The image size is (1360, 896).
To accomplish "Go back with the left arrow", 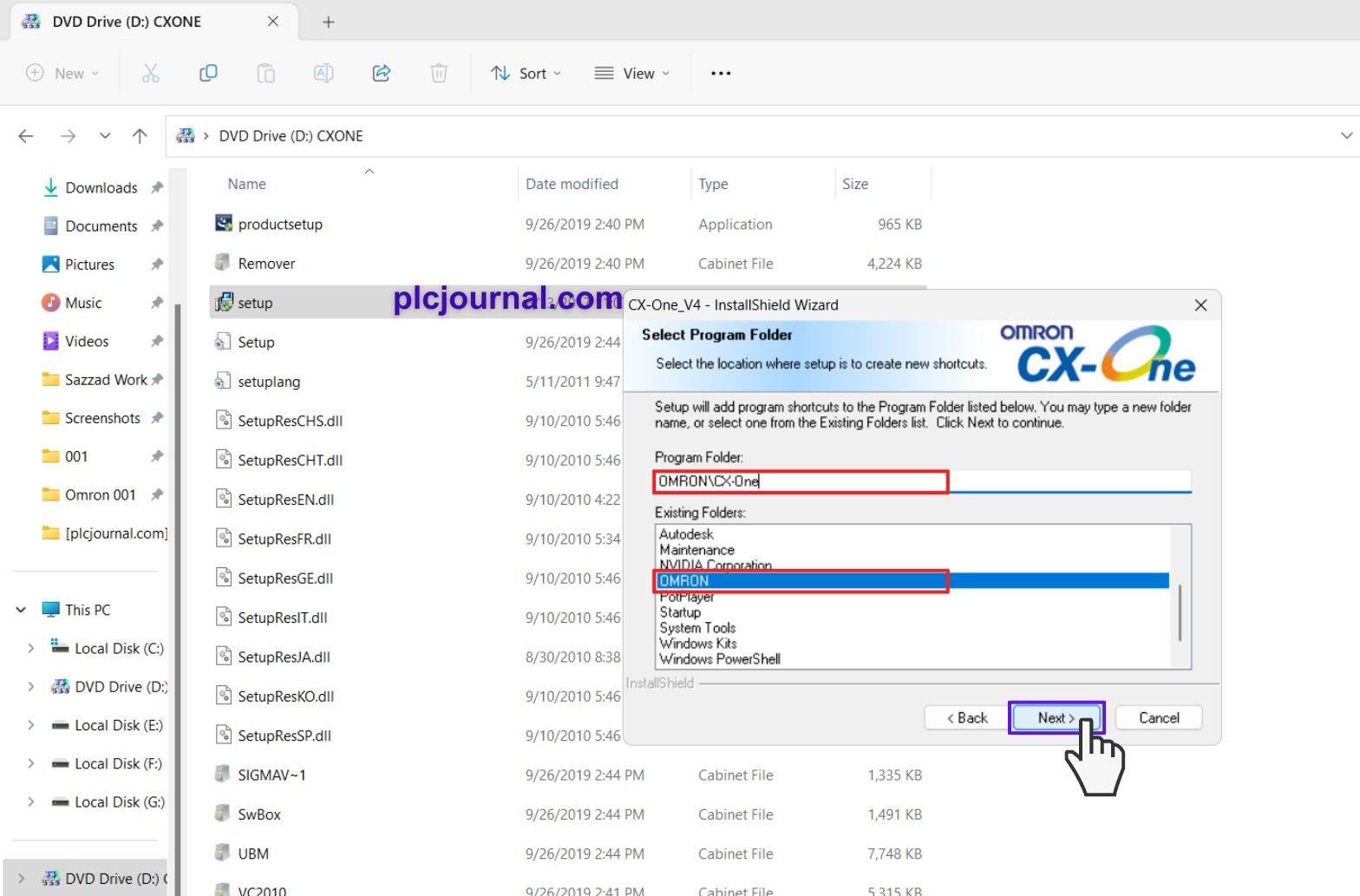I will tap(26, 136).
